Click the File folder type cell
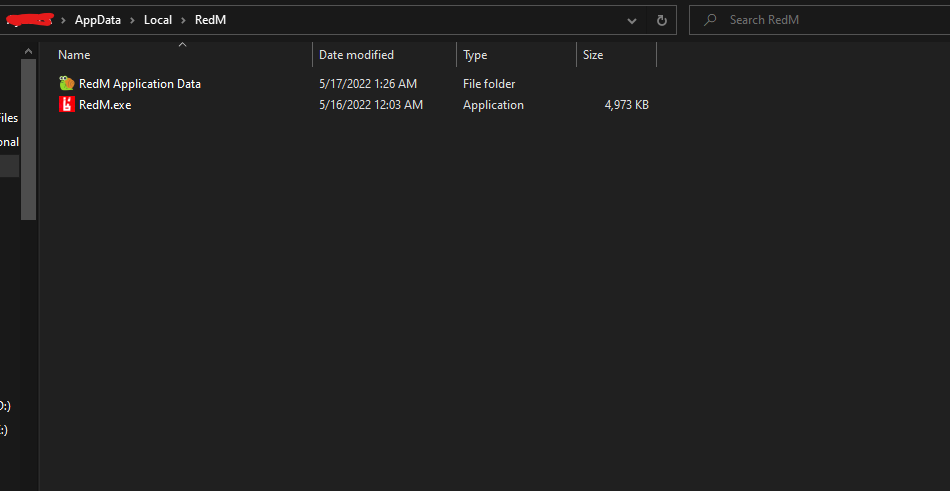The width and height of the screenshot is (950, 491). (x=489, y=84)
